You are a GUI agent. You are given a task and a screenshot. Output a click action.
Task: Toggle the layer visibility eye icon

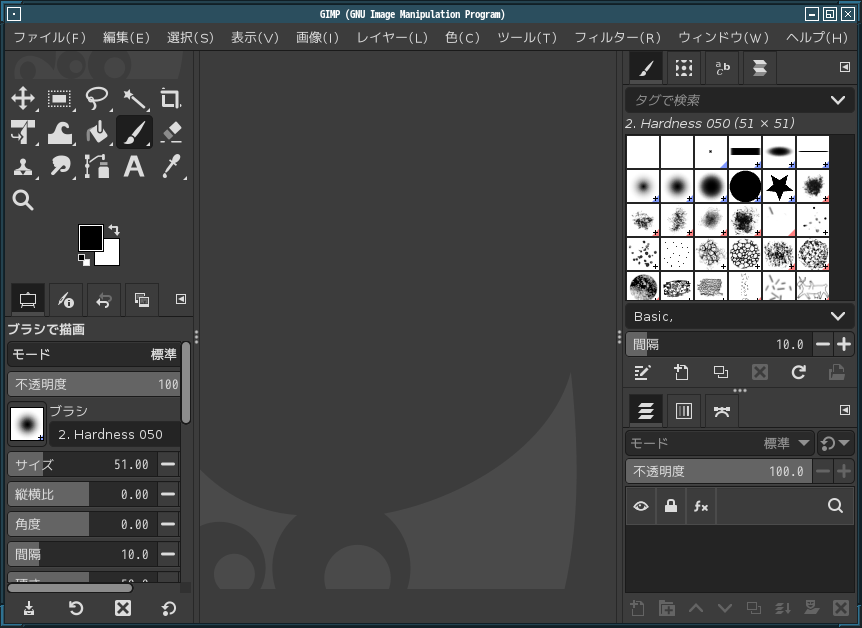pos(641,507)
